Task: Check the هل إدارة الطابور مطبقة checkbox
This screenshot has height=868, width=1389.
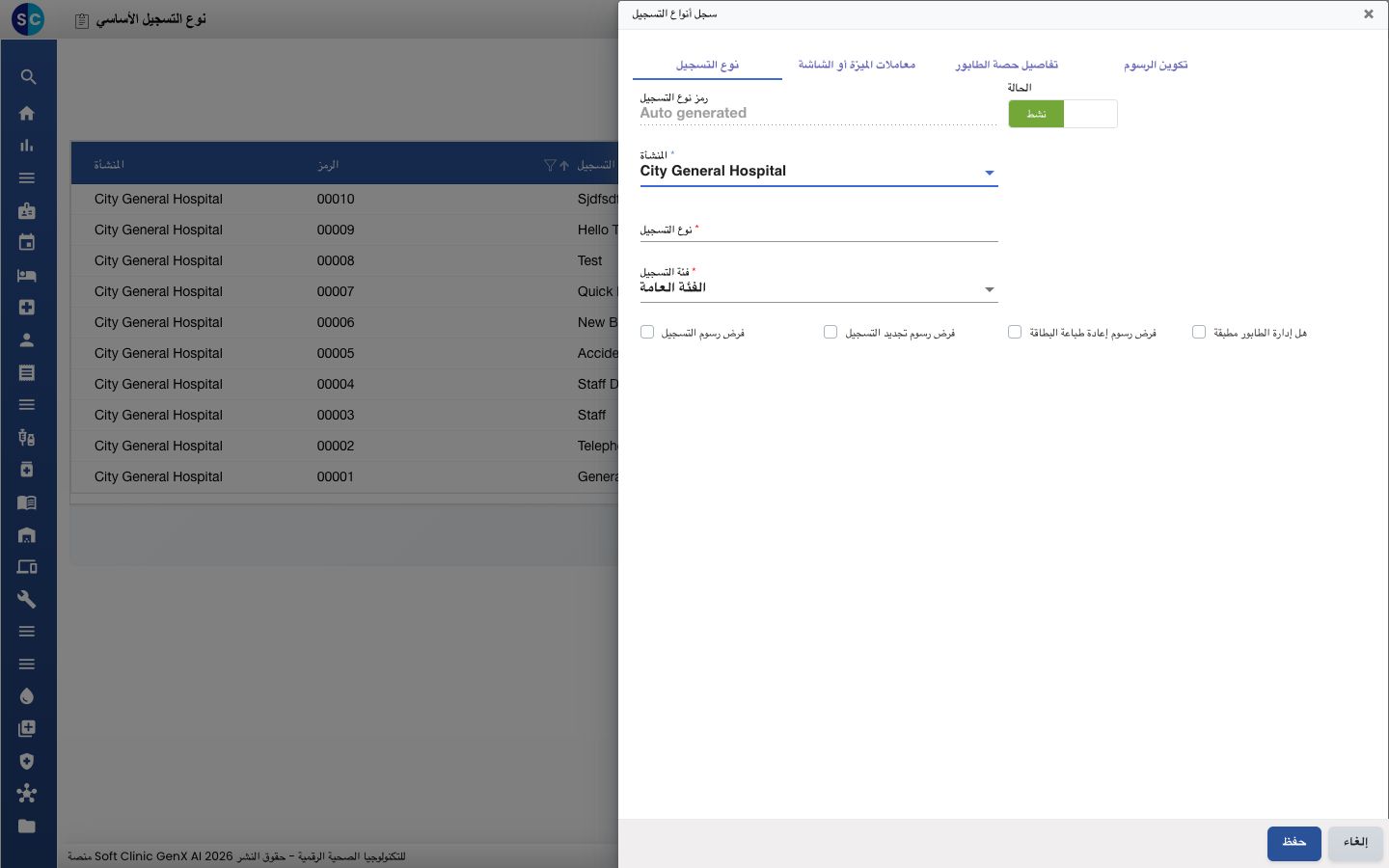Action: pyautogui.click(x=1199, y=332)
